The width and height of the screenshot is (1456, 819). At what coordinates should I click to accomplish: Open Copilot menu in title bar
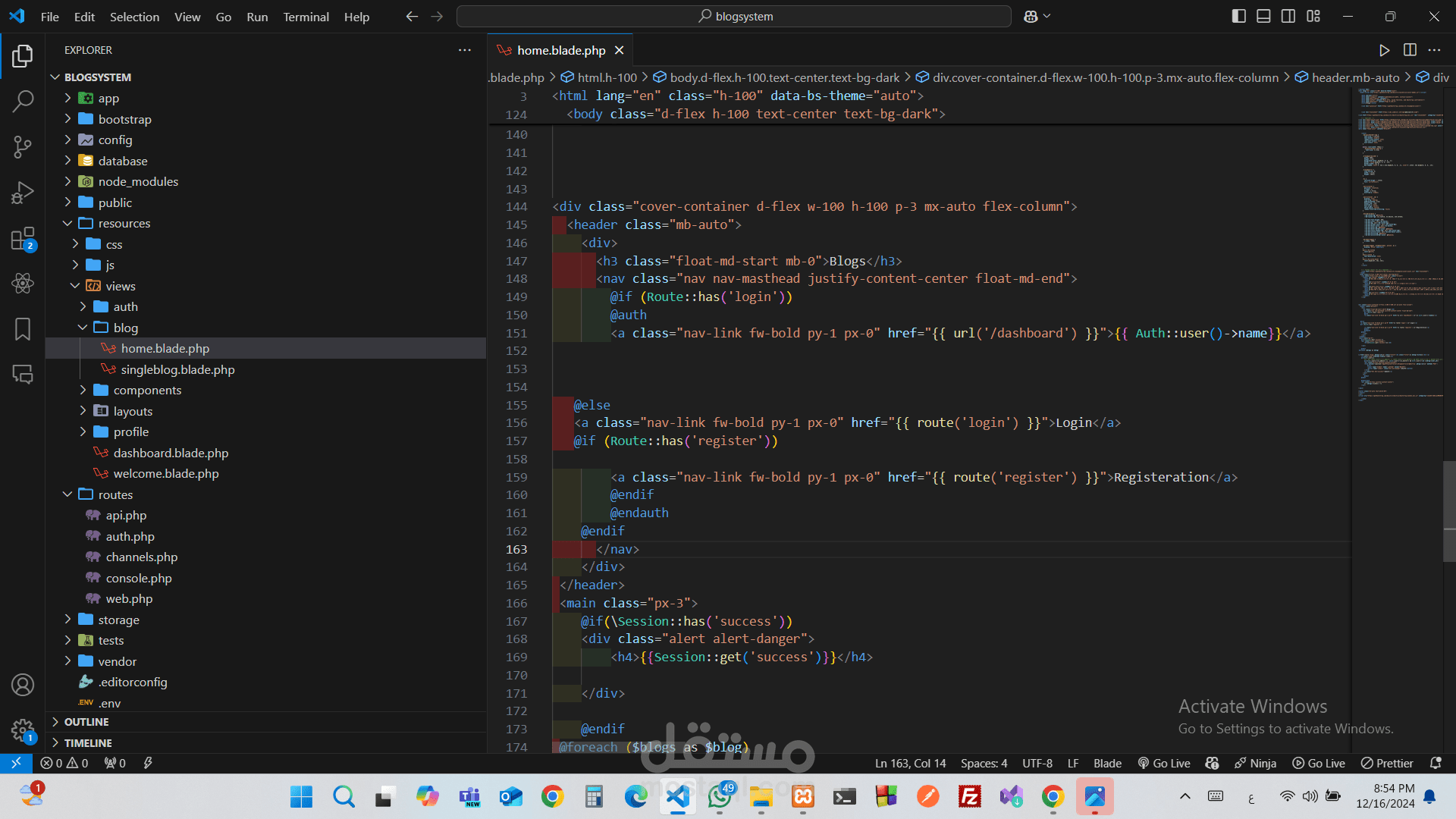(1037, 17)
